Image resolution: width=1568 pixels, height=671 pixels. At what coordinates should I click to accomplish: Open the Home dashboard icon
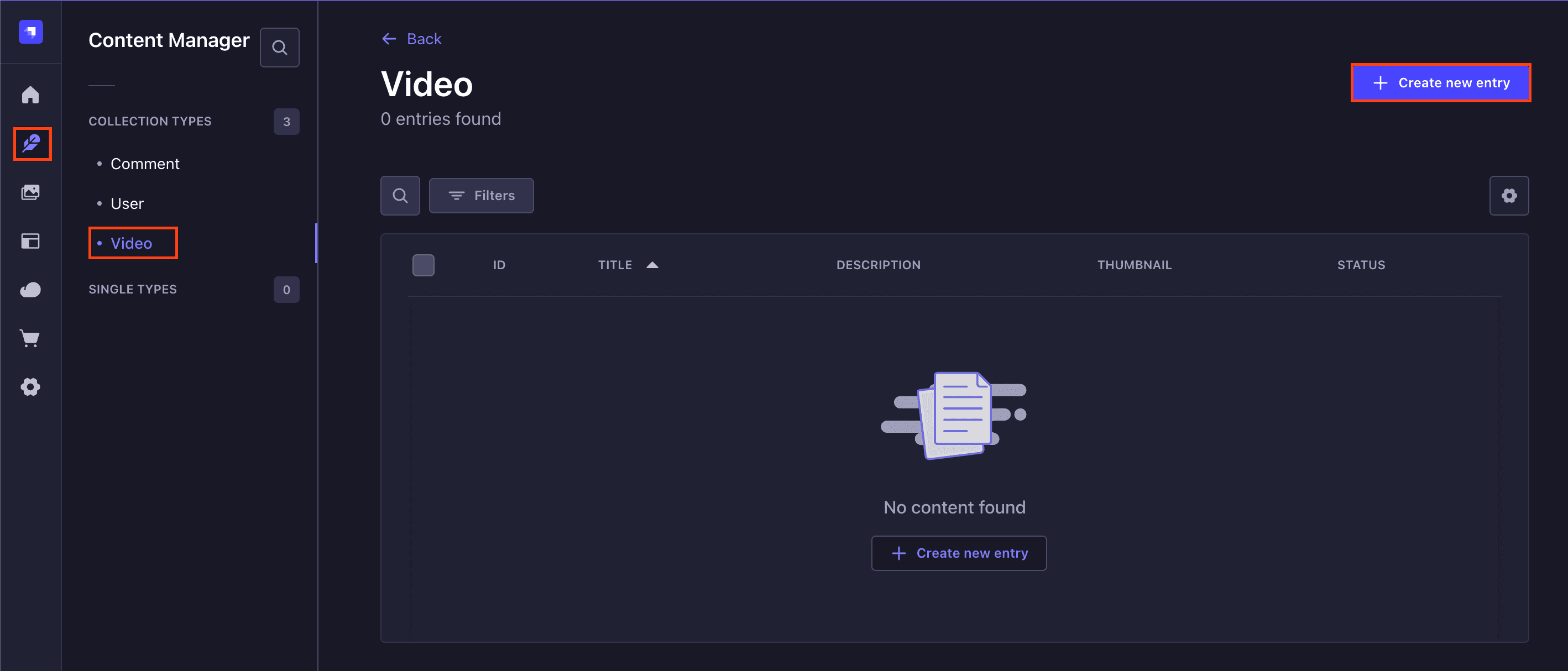point(30,95)
